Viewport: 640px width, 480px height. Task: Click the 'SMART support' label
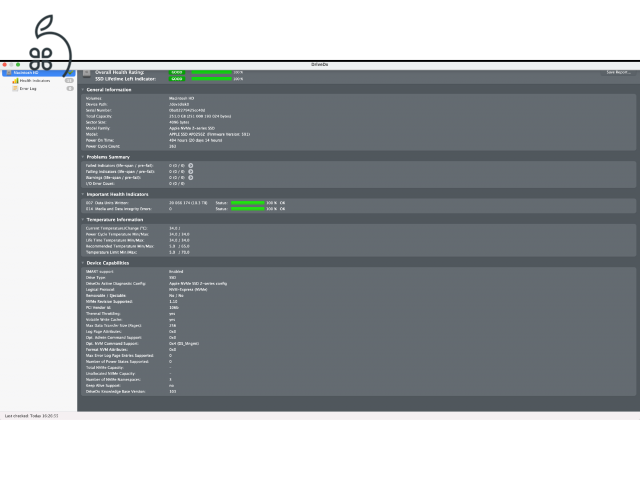coord(100,271)
